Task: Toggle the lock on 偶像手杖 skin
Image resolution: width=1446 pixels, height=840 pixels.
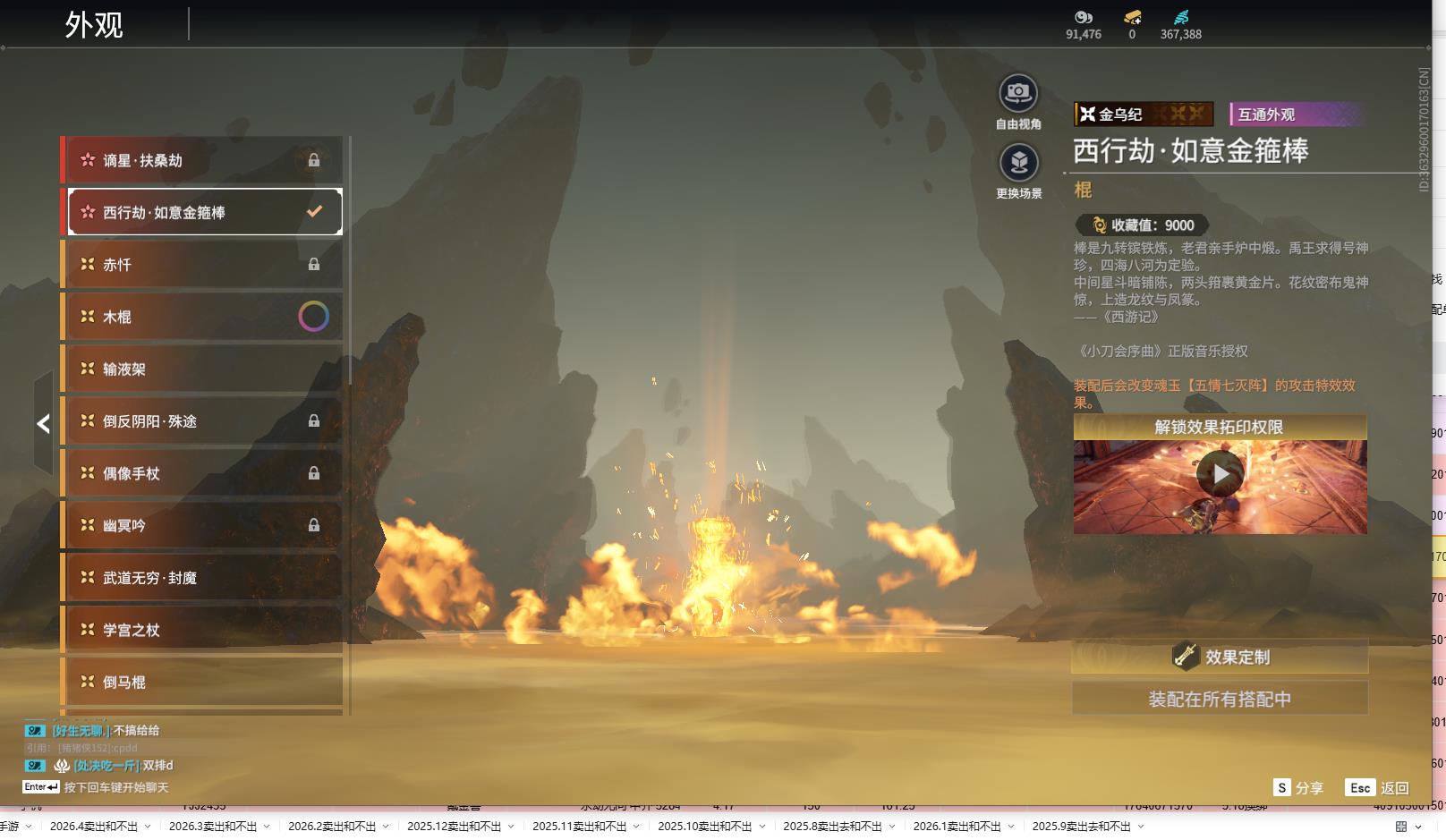Action: pos(314,473)
